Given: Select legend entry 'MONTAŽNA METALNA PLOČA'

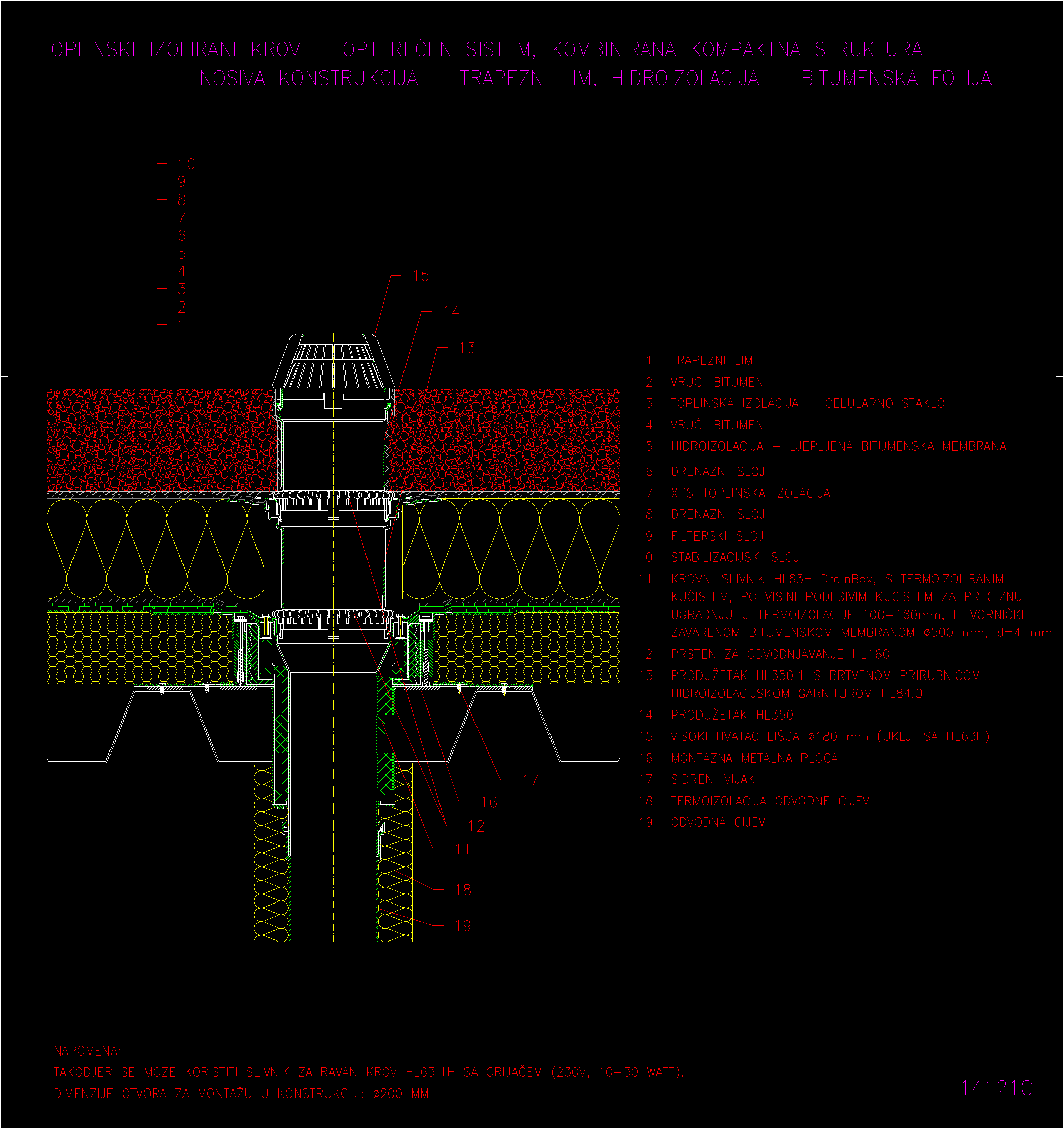Looking at the screenshot, I should pos(754,758).
